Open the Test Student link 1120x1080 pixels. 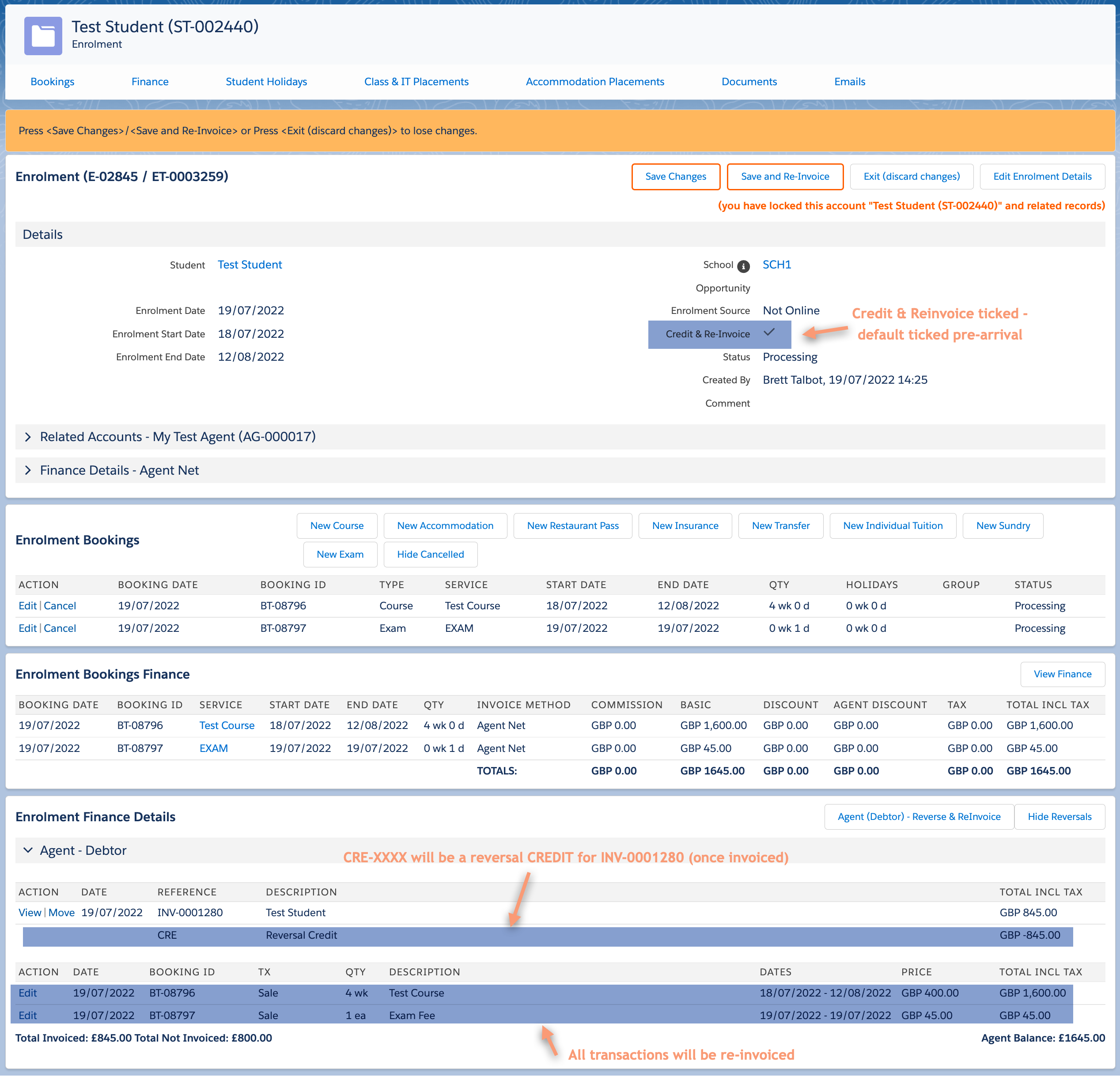coord(250,265)
